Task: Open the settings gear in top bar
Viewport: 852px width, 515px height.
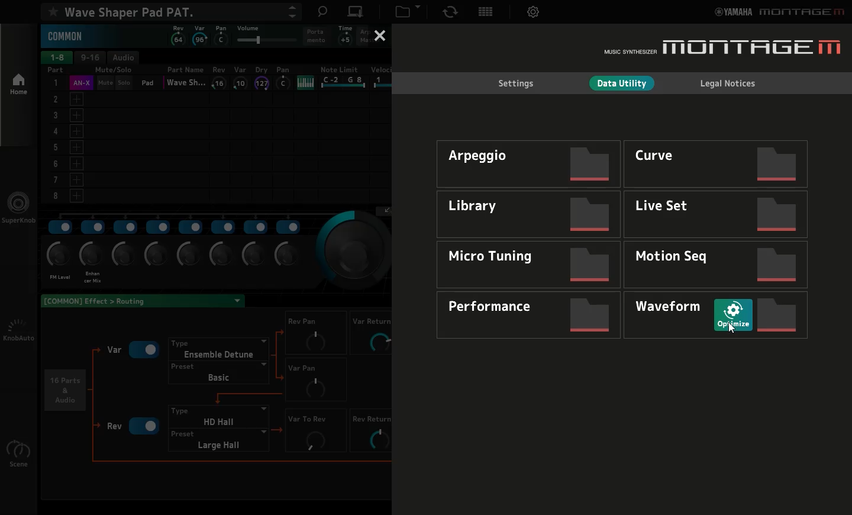Action: tap(533, 12)
